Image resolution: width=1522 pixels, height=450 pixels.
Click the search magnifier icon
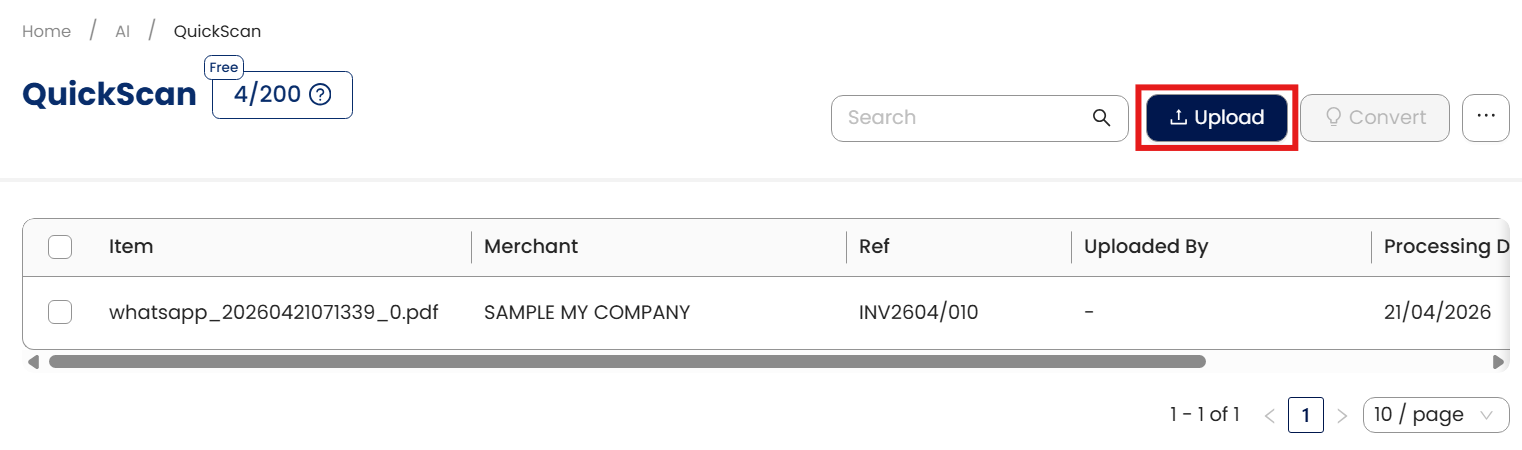point(1101,118)
